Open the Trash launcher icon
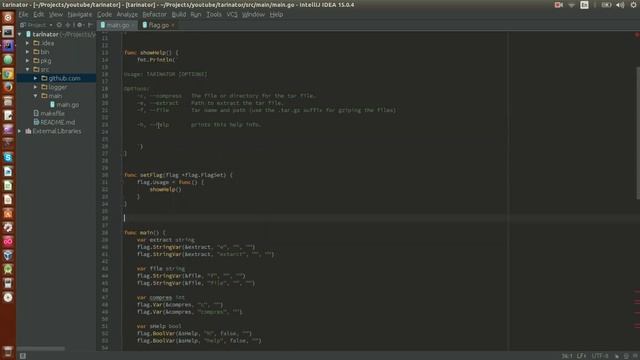This screenshot has width=640, height=360. tap(8, 351)
